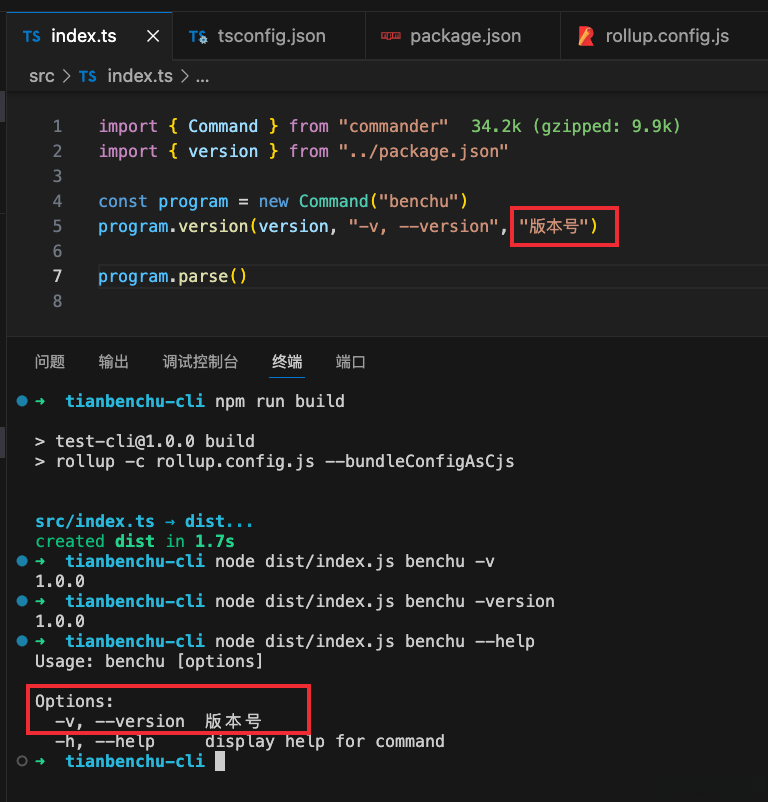Image resolution: width=768 pixels, height=802 pixels.
Task: Click "rollup -c rollup.config.js --bundleConfigAsCjs" terminal line
Action: point(275,461)
